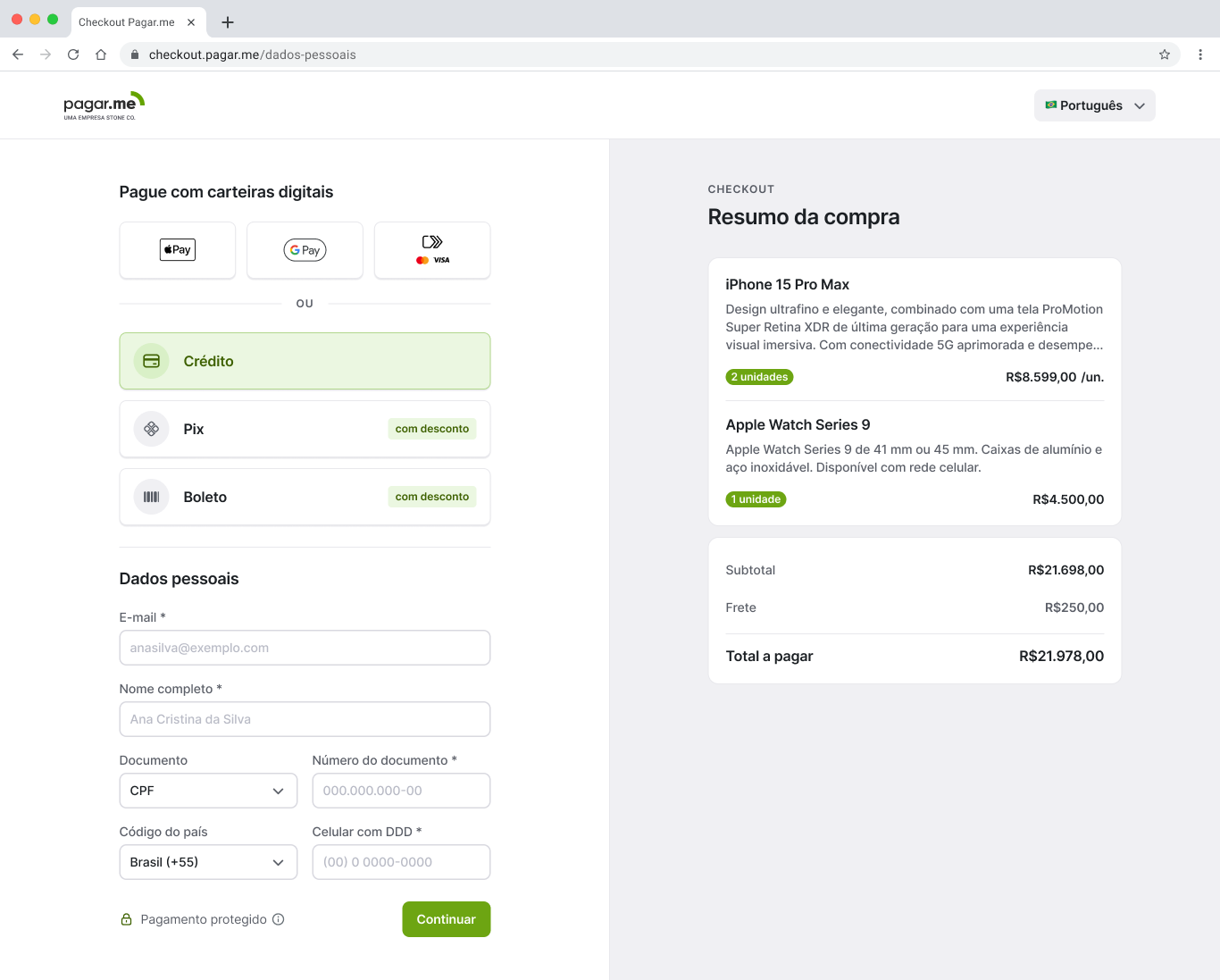This screenshot has width=1220, height=980.
Task: Select Click to Pay Mastercard Visa option
Action: click(432, 250)
